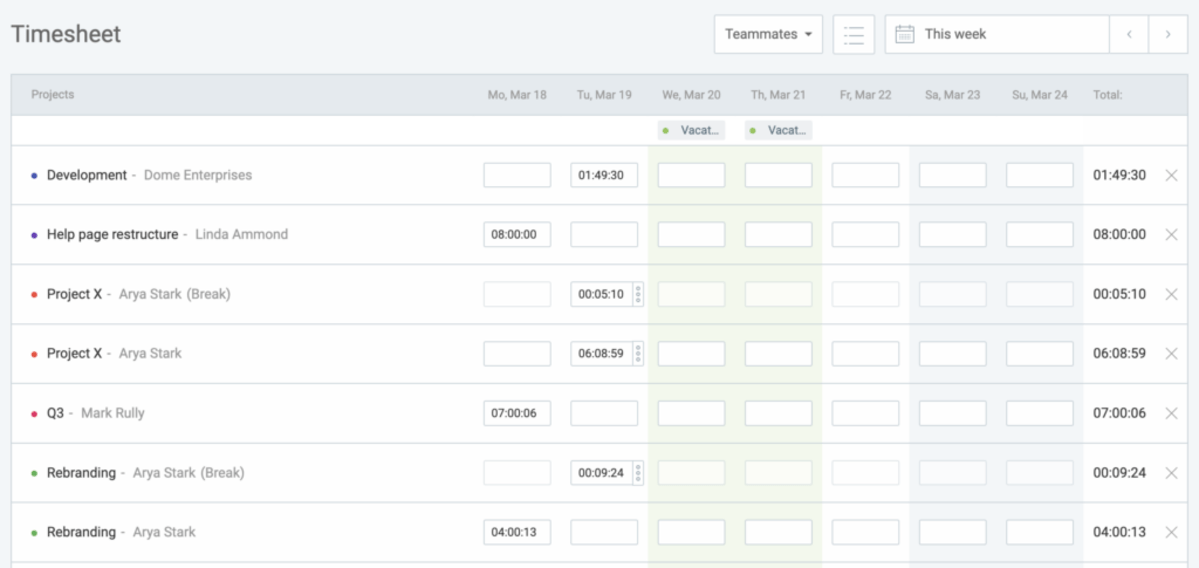Select the Development project name
Image resolution: width=1199 pixels, height=568 pixels.
pos(87,175)
